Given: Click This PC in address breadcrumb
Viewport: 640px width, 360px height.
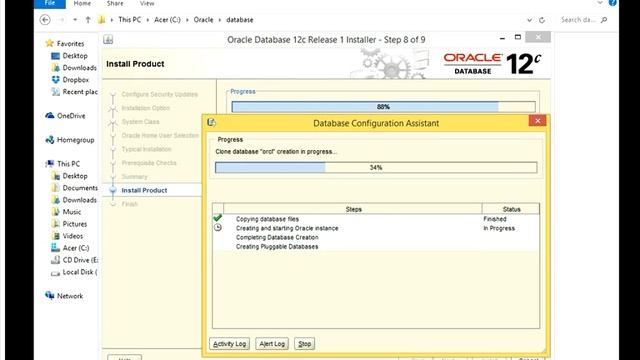Looking at the screenshot, I should (129, 20).
